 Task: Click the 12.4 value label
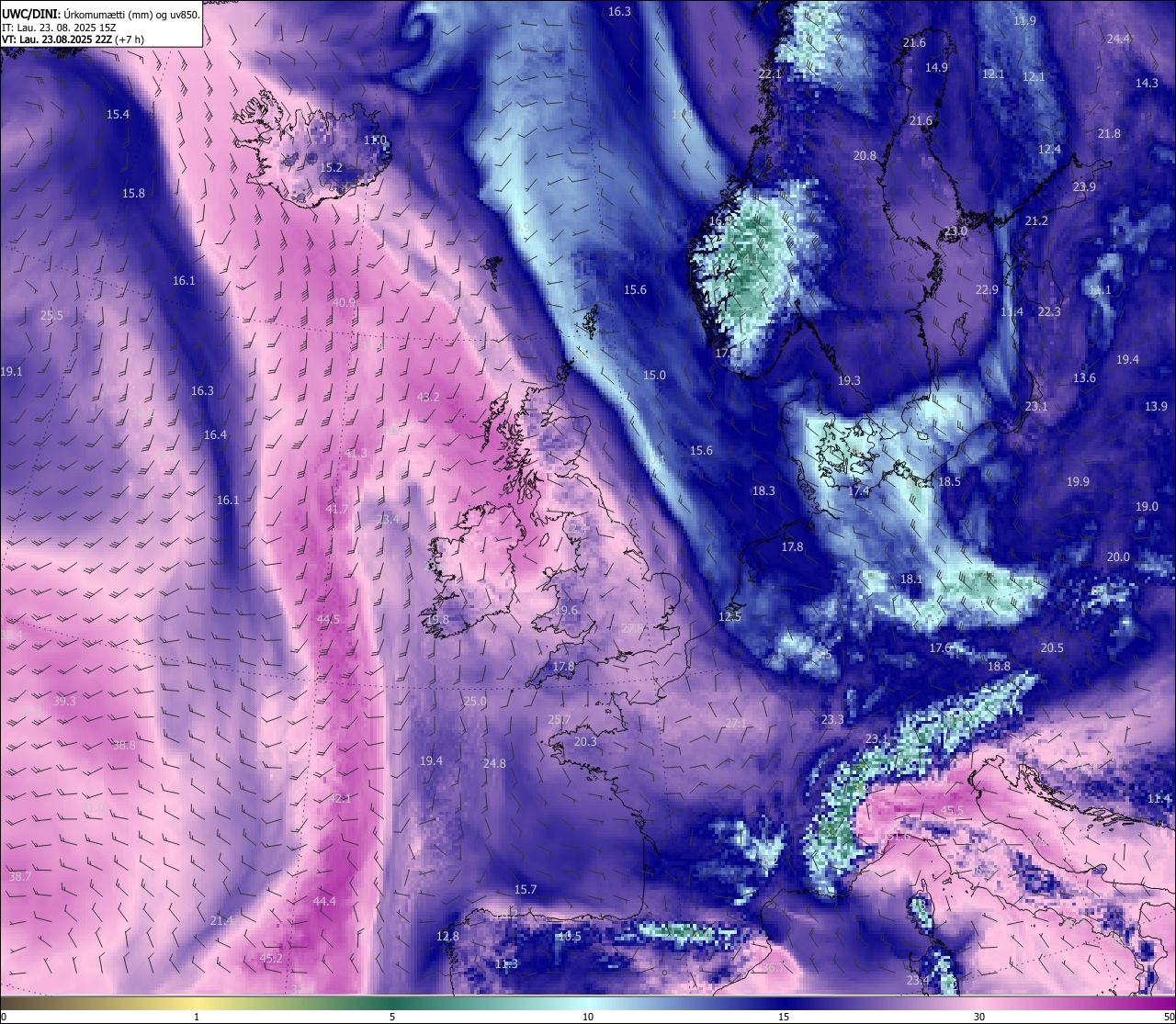(1049, 150)
